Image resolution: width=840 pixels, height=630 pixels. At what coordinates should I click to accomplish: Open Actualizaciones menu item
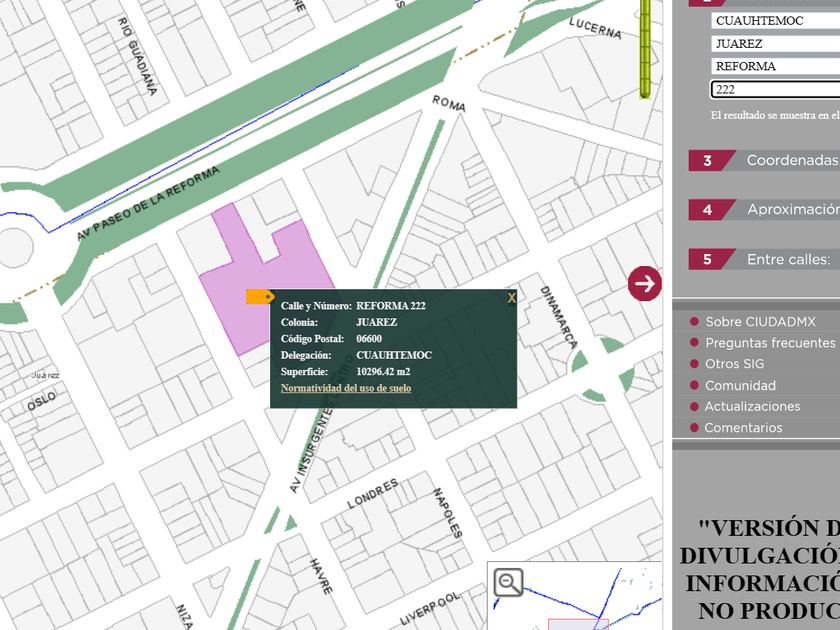(752, 406)
